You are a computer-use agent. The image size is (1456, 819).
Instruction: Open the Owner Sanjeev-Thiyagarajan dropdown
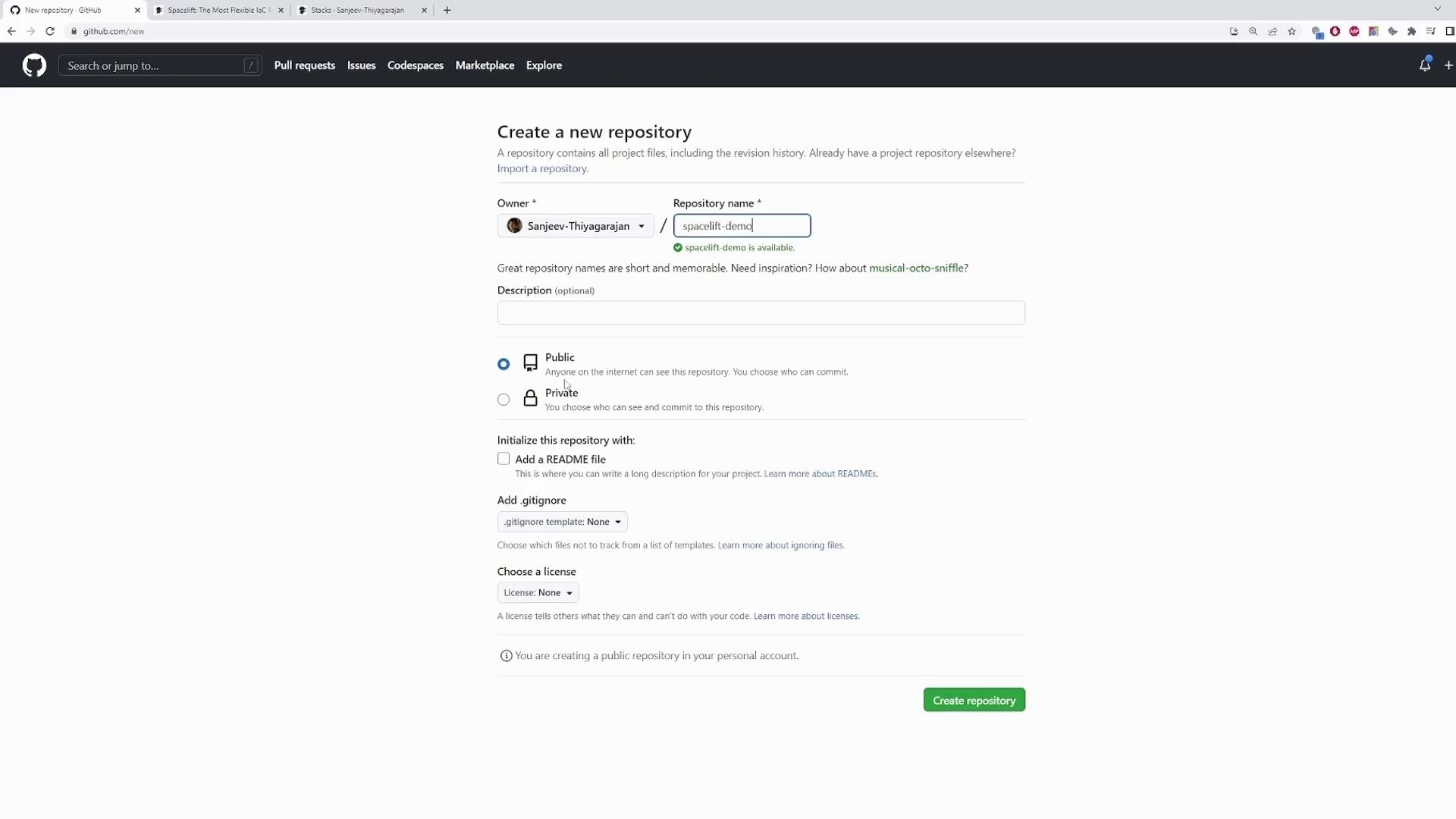pyautogui.click(x=576, y=226)
